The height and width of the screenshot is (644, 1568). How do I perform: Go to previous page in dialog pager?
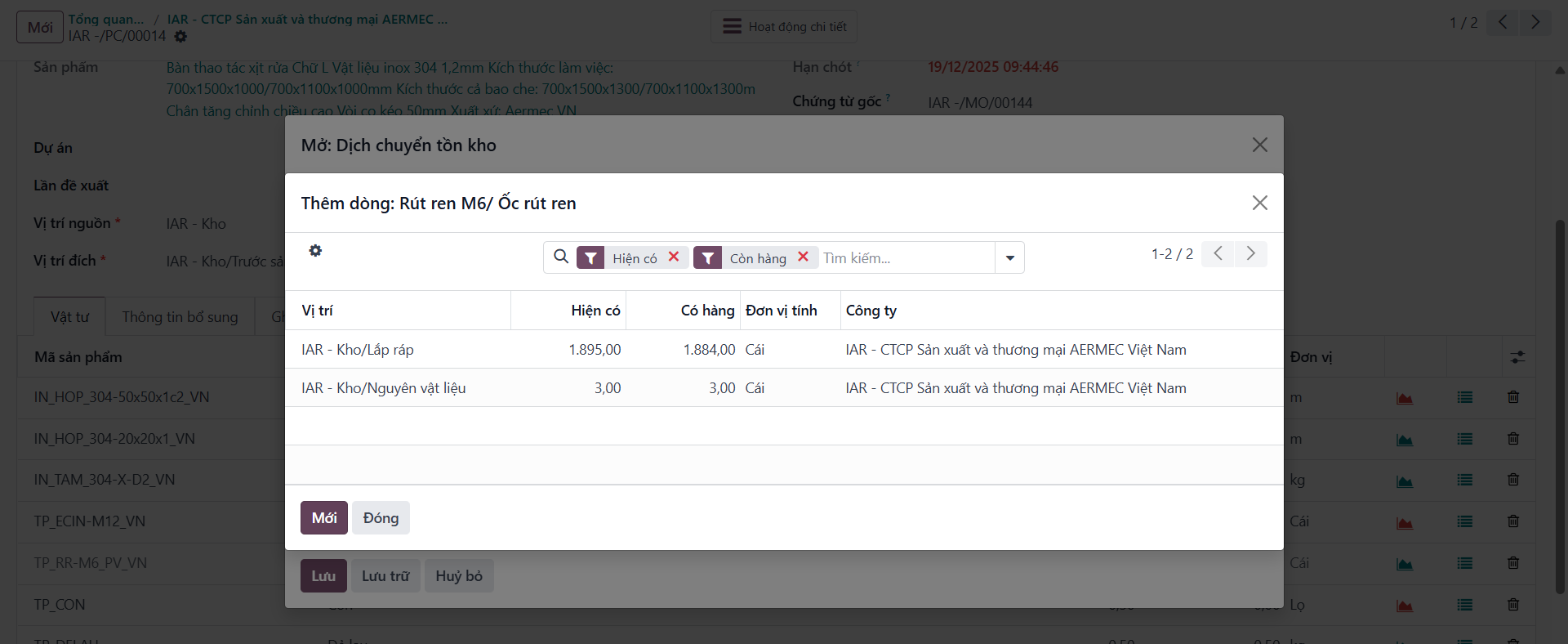coord(1218,253)
